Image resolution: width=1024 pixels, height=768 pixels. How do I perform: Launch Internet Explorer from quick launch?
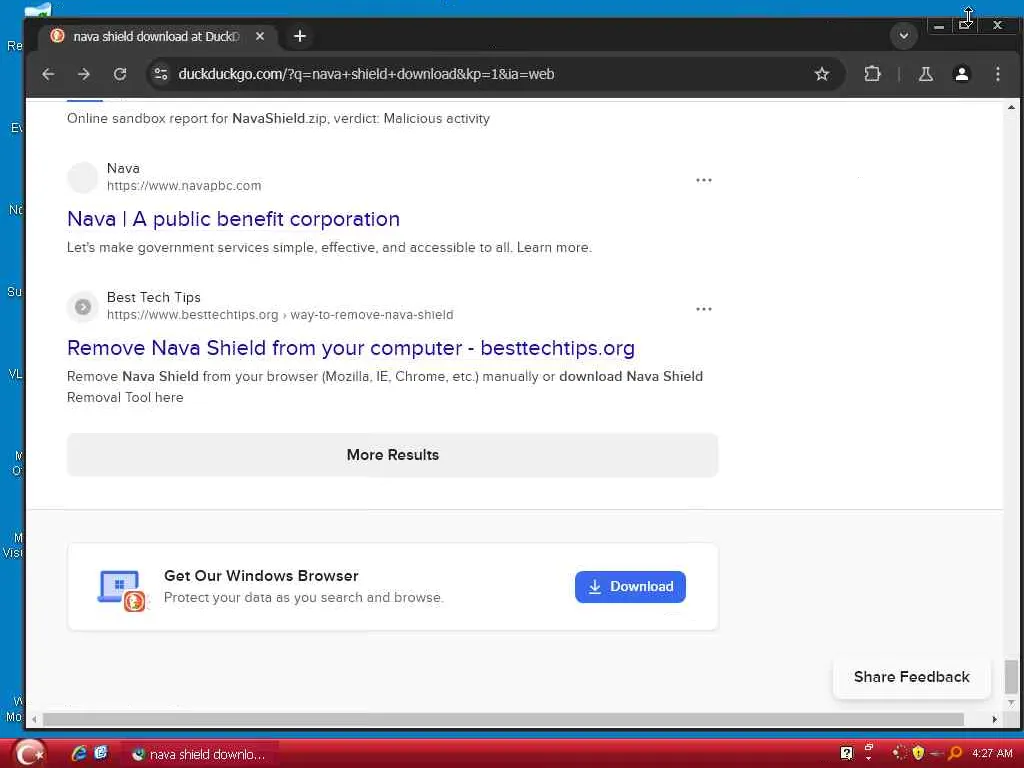click(x=79, y=753)
